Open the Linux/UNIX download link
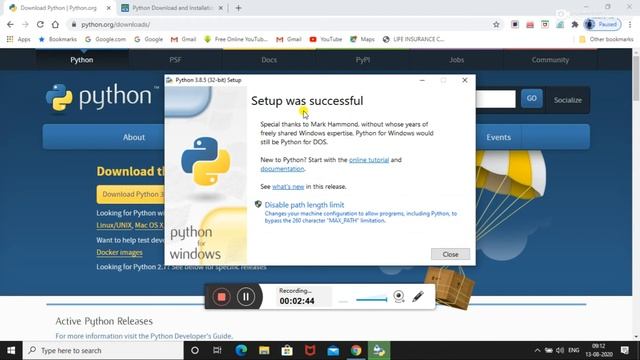The image size is (640, 360). tap(114, 225)
